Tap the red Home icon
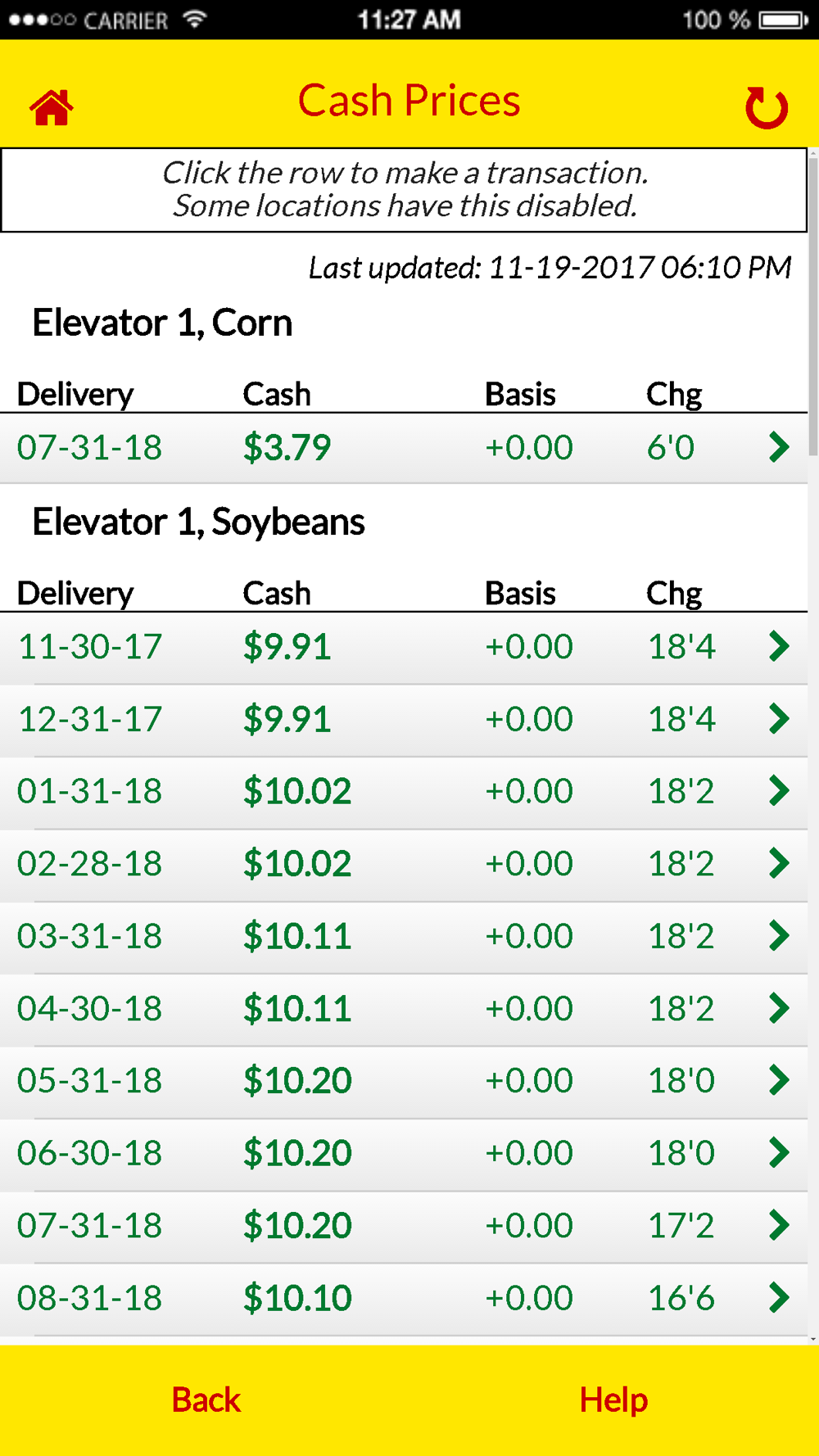Image resolution: width=819 pixels, height=1456 pixels. click(52, 107)
